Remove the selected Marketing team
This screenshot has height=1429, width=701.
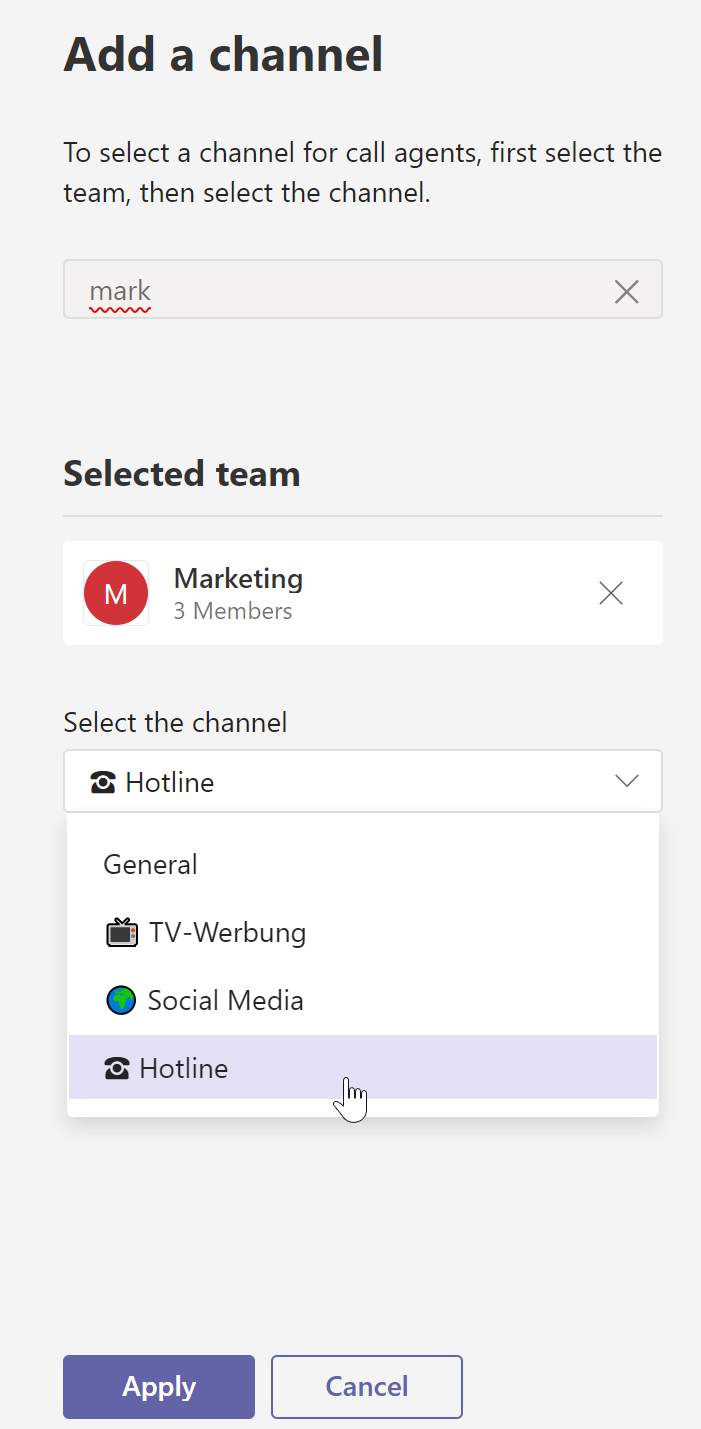click(610, 593)
